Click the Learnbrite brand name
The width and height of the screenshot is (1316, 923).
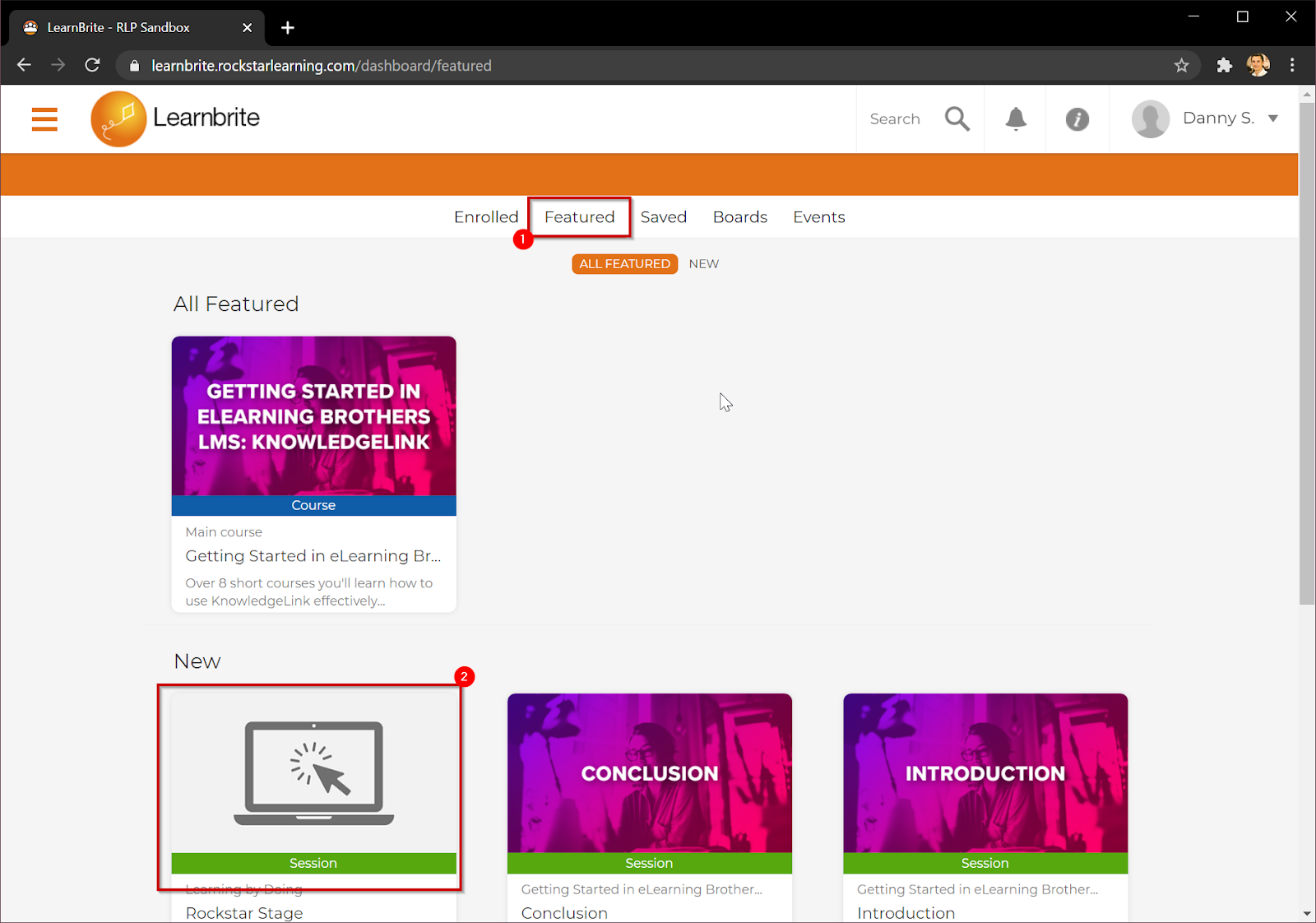pos(206,118)
